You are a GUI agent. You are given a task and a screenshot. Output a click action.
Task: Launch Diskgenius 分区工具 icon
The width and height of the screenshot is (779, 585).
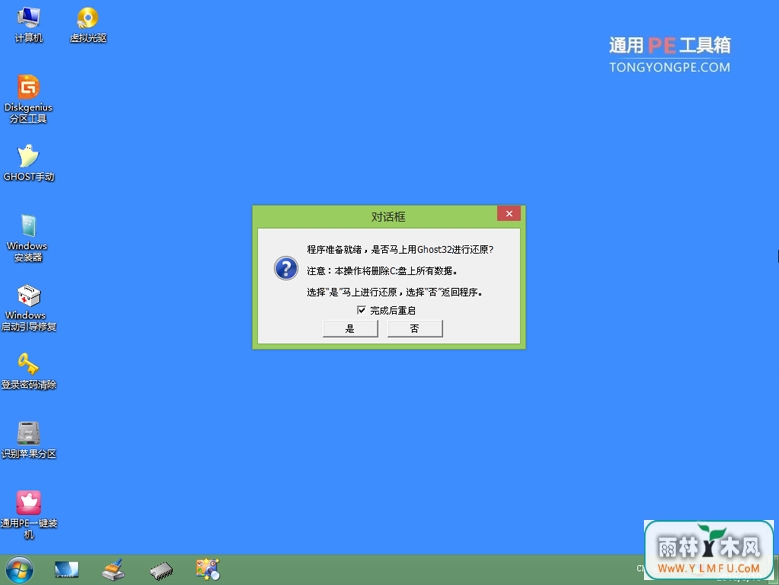coord(28,99)
